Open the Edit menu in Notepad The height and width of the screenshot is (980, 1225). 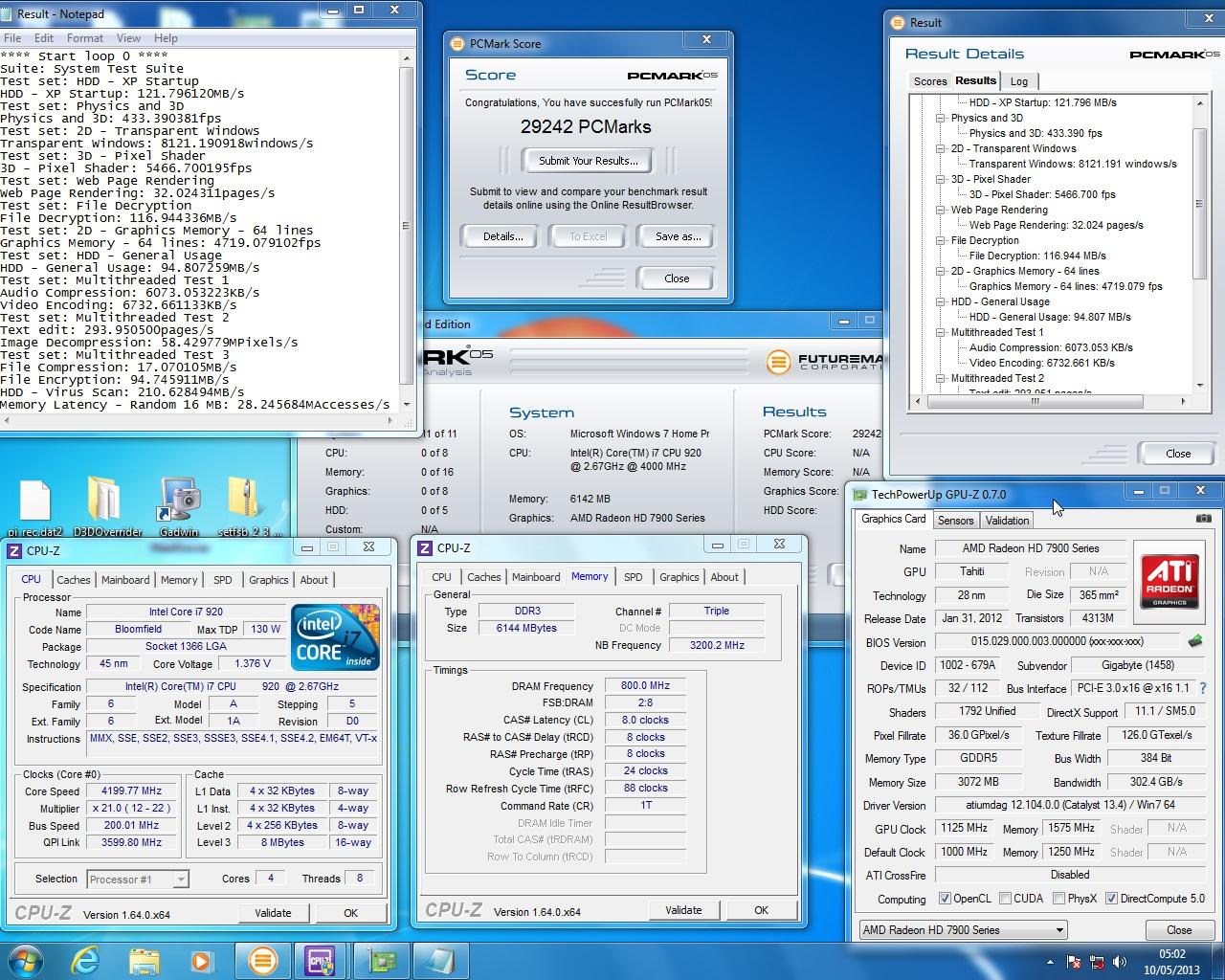pos(44,38)
